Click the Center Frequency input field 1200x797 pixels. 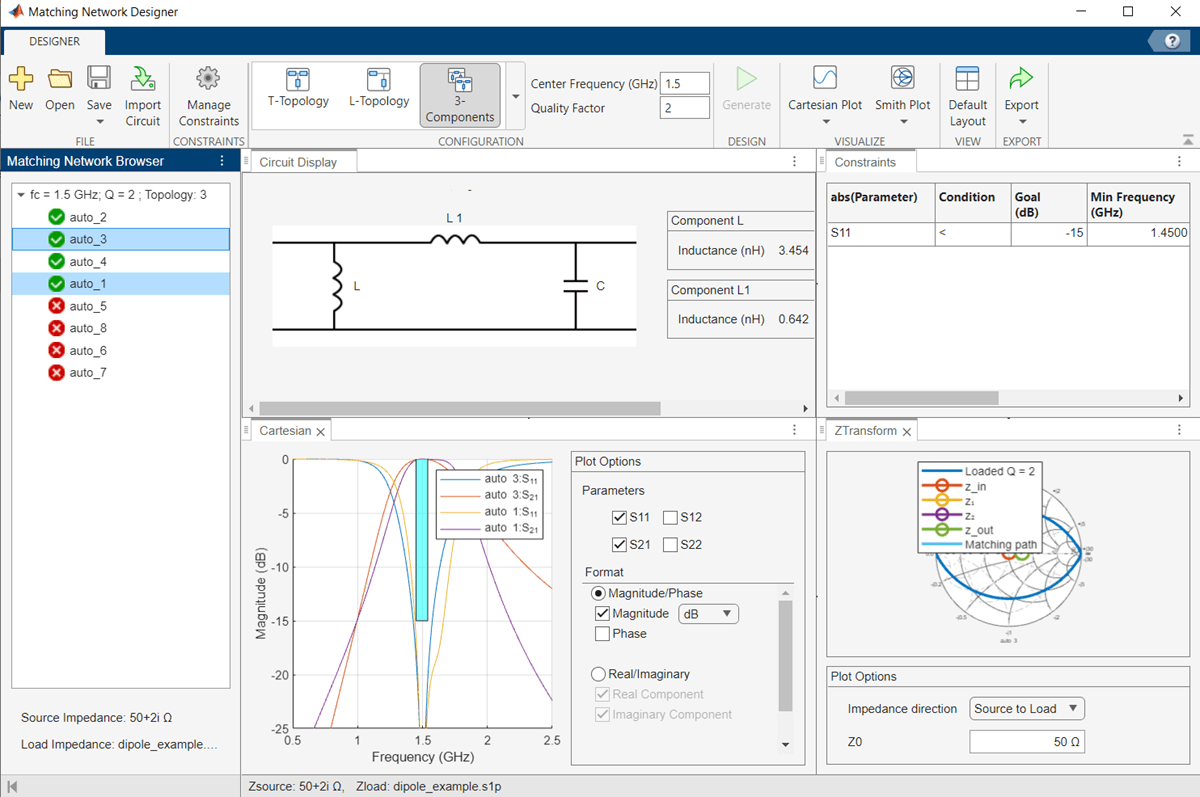coord(685,84)
